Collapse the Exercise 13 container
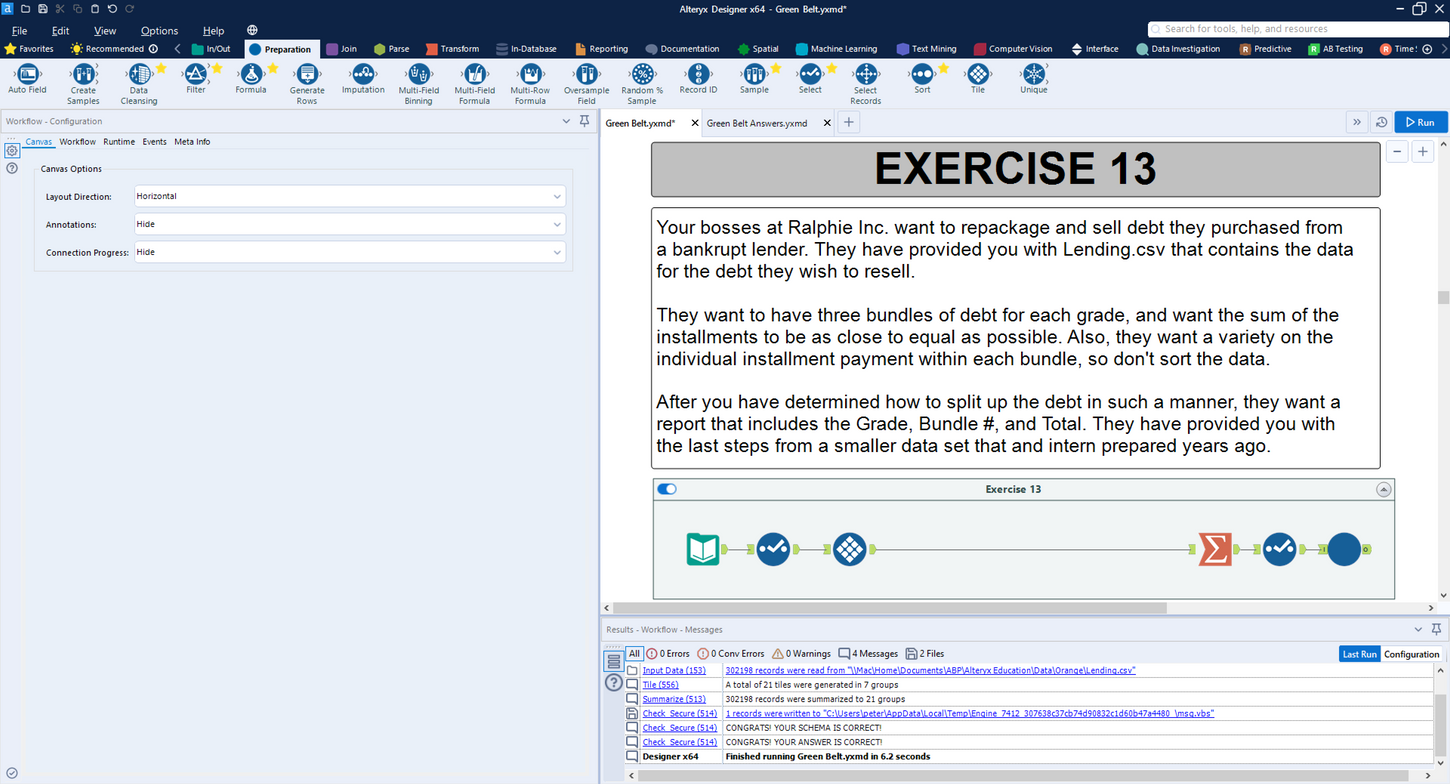Viewport: 1450px width, 784px height. (1383, 490)
